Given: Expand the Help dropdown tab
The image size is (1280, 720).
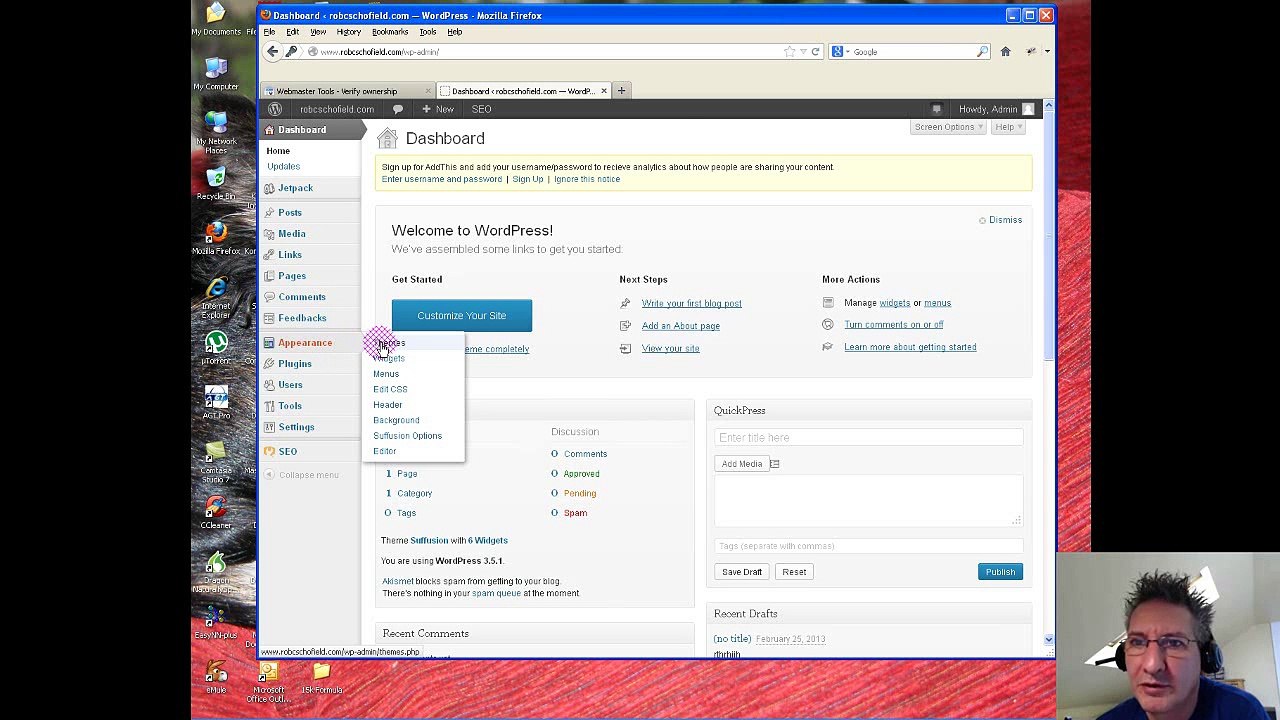Looking at the screenshot, I should (1009, 127).
